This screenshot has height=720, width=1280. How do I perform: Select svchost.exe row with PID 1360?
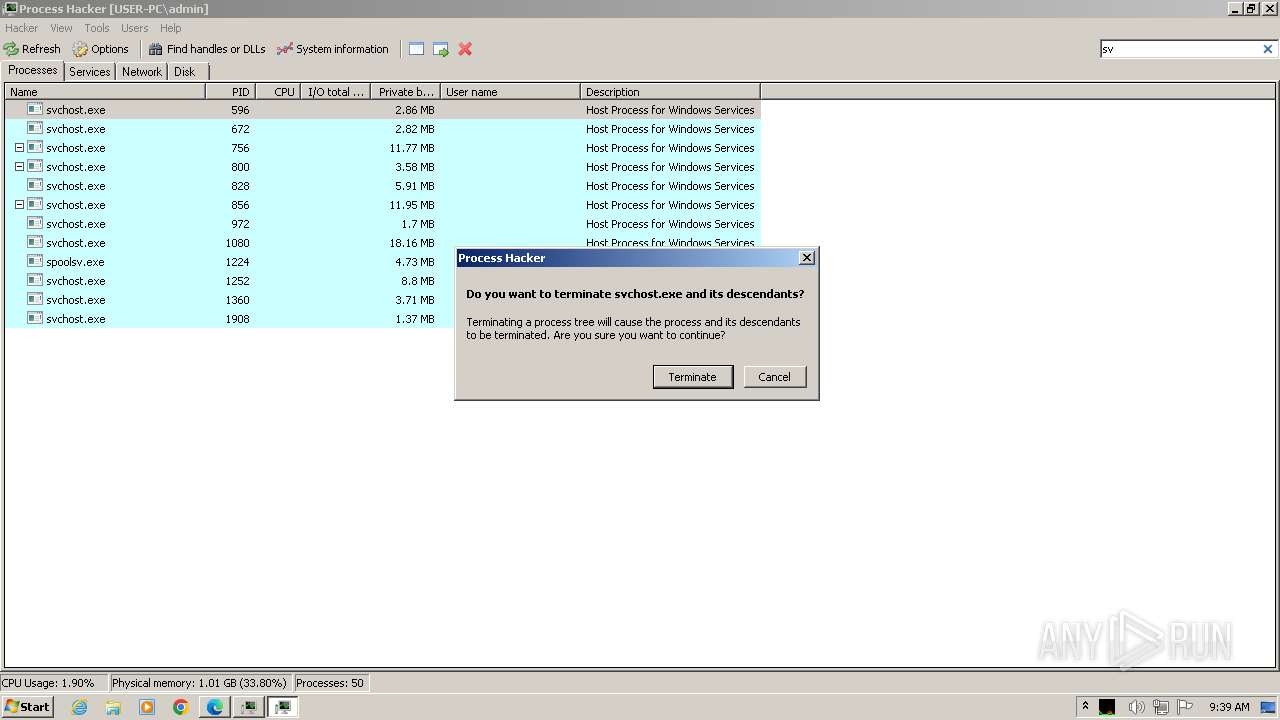coord(230,300)
